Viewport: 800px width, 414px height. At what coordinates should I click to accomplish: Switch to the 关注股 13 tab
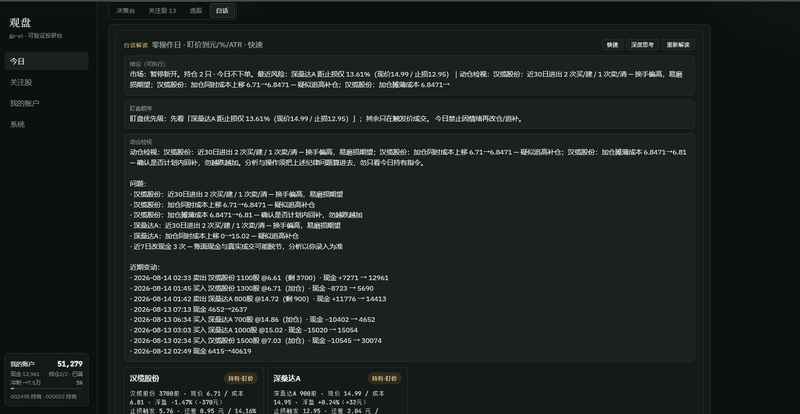162,11
